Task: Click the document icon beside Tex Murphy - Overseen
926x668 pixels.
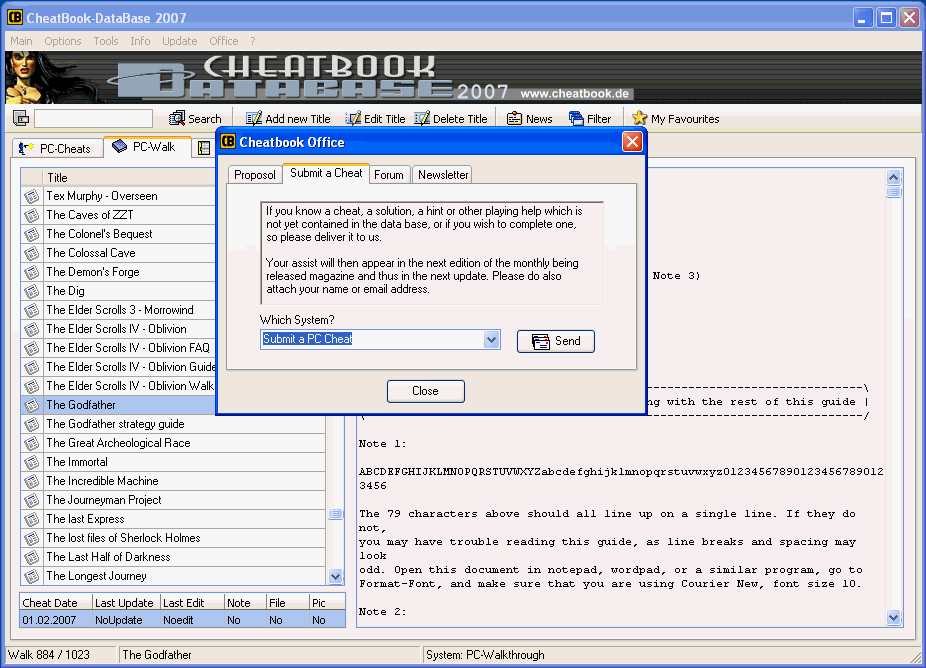Action: [x=31, y=196]
